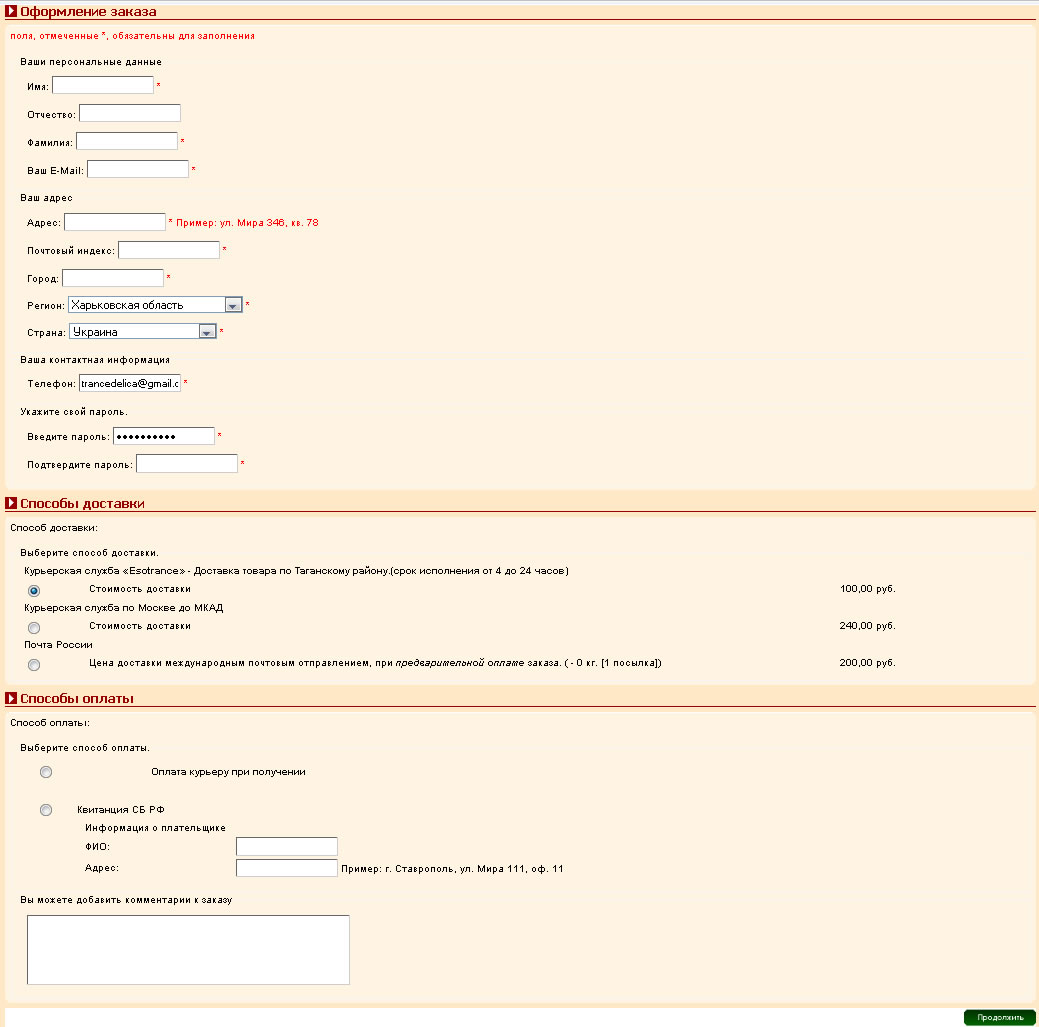
Task: Select Esotrance courier delivery radio button
Action: [x=34, y=590]
